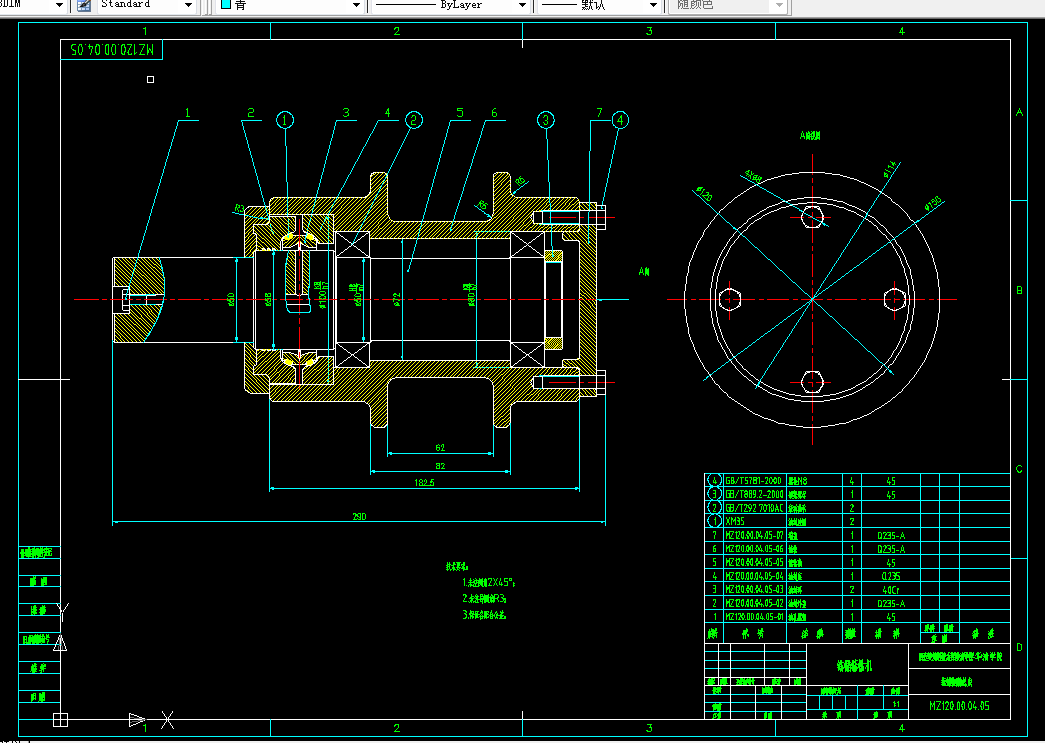The height and width of the screenshot is (743, 1045).
Task: Select leader label 5 above the section view
Action: tap(460, 113)
